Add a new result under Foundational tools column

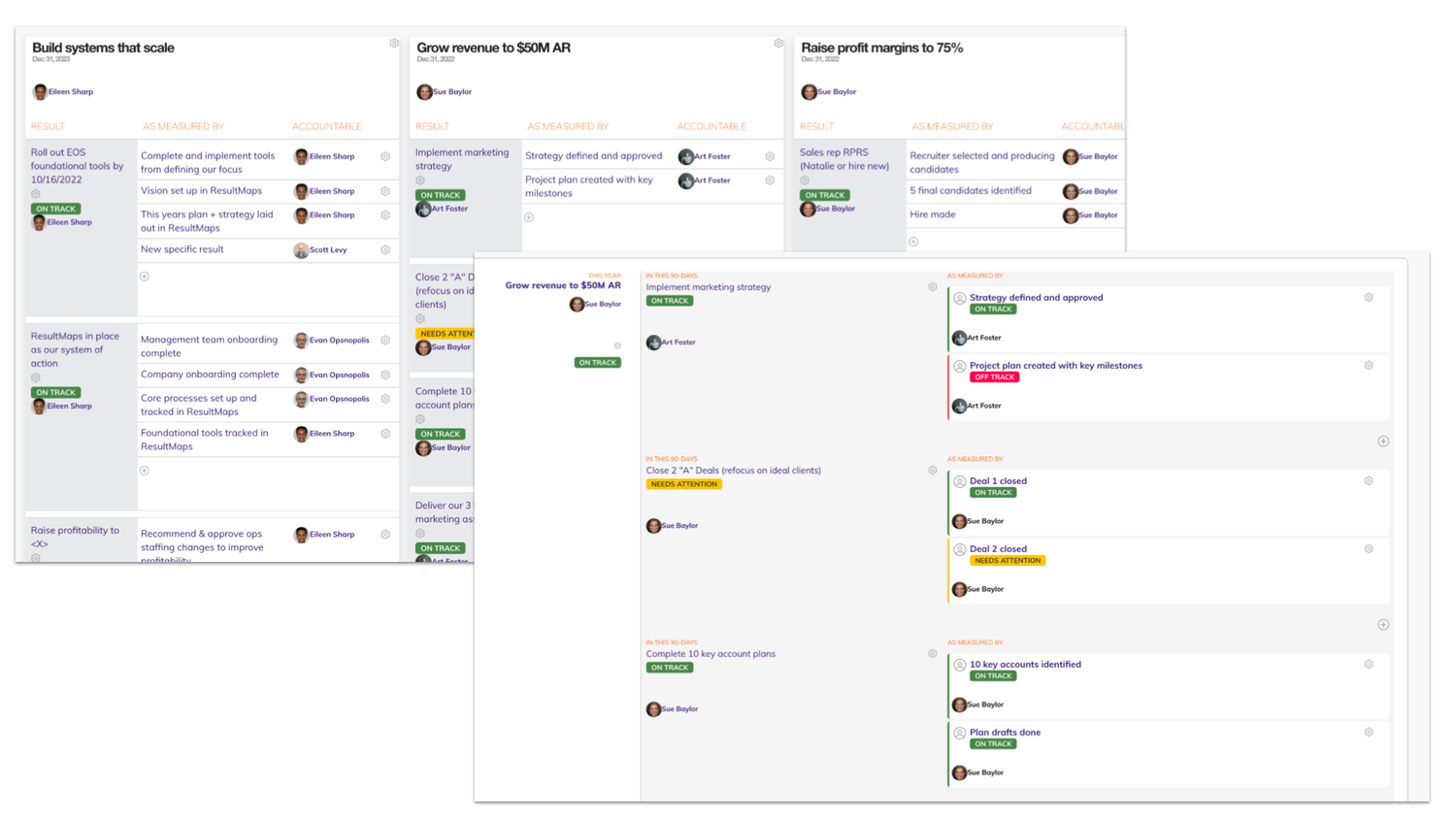coord(144,471)
